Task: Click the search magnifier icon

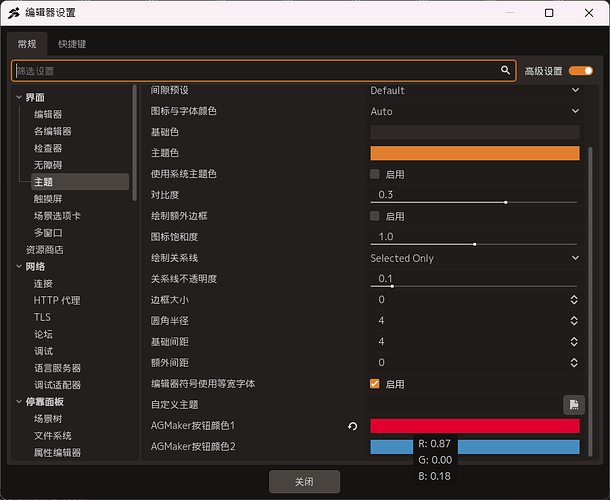Action: pyautogui.click(x=505, y=70)
